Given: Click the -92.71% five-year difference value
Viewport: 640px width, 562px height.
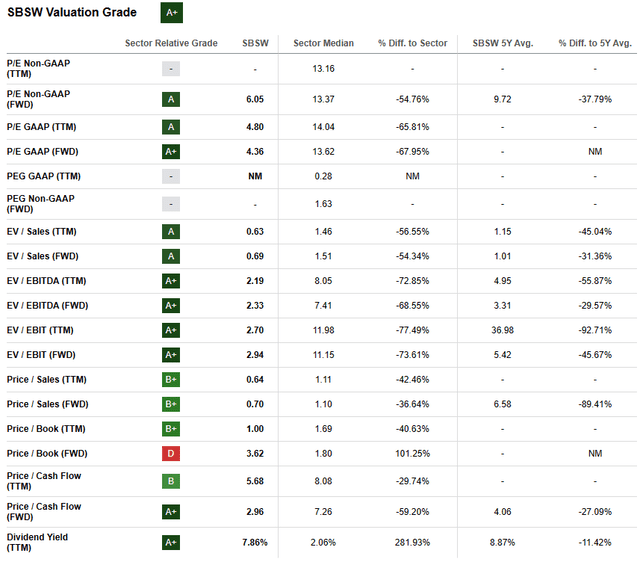Looking at the screenshot, I should click(595, 330).
